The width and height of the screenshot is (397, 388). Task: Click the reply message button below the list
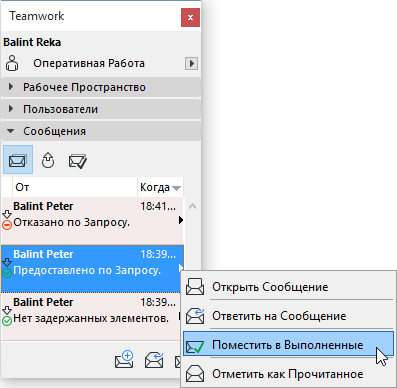(154, 360)
